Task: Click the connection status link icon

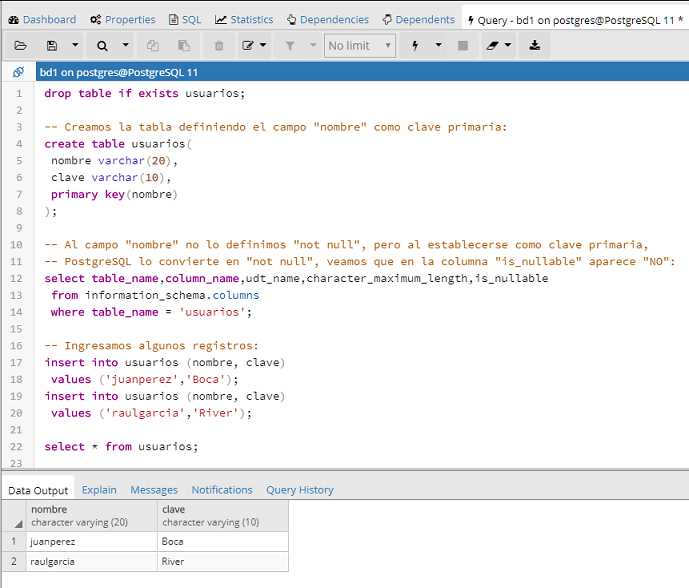Action: point(18,72)
